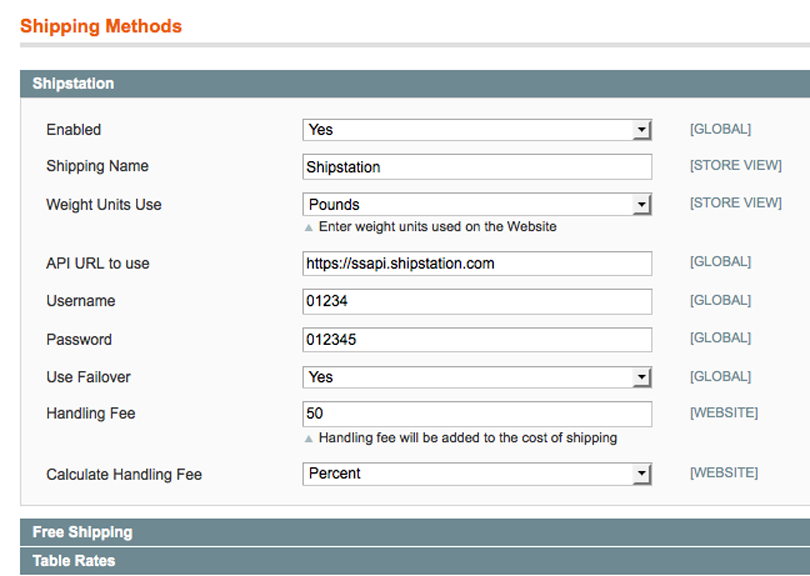Open the Use Failover dropdown

click(x=477, y=378)
